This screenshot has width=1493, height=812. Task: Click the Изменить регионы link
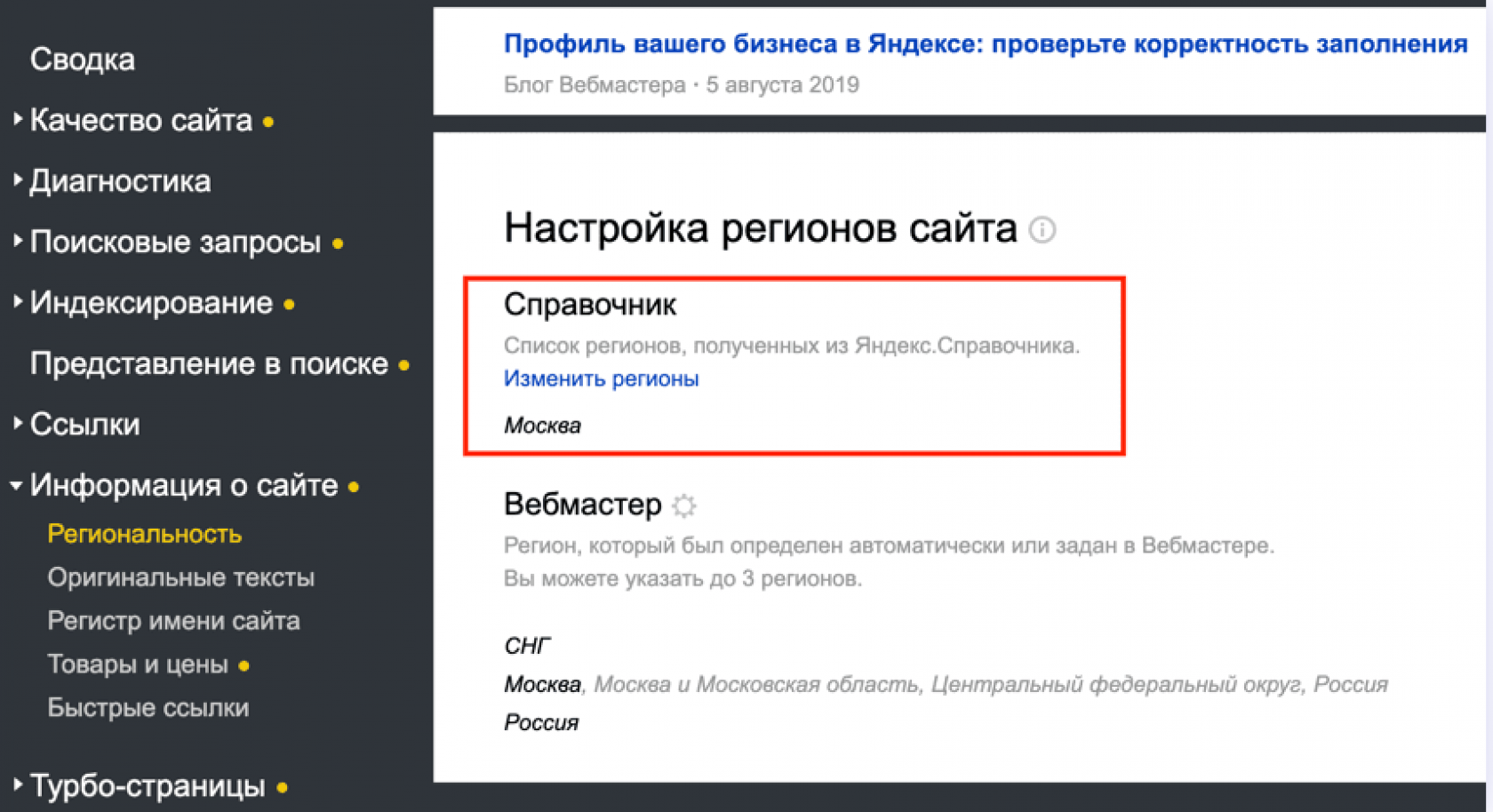pyautogui.click(x=601, y=378)
